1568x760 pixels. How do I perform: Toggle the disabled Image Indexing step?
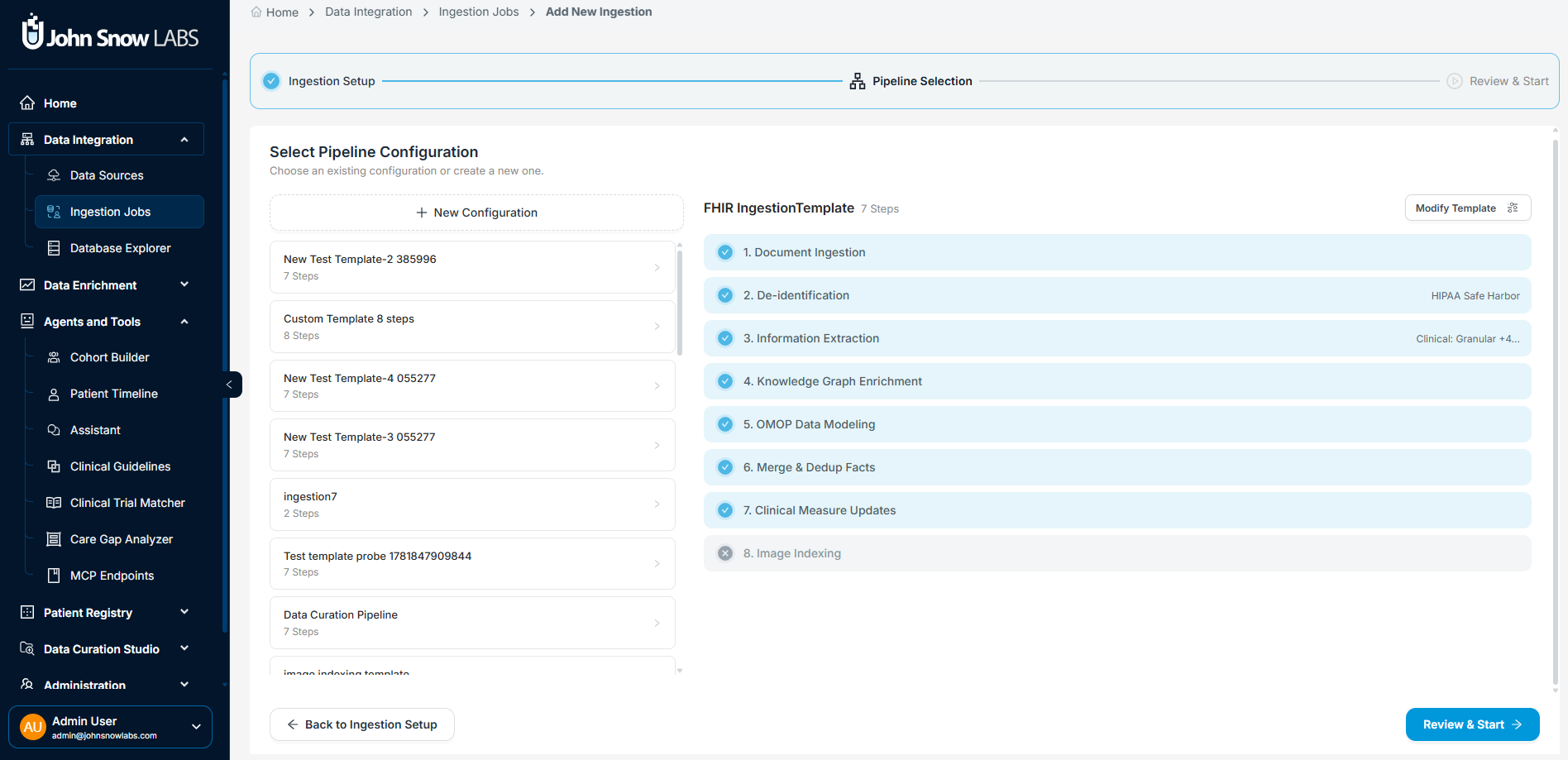click(725, 553)
